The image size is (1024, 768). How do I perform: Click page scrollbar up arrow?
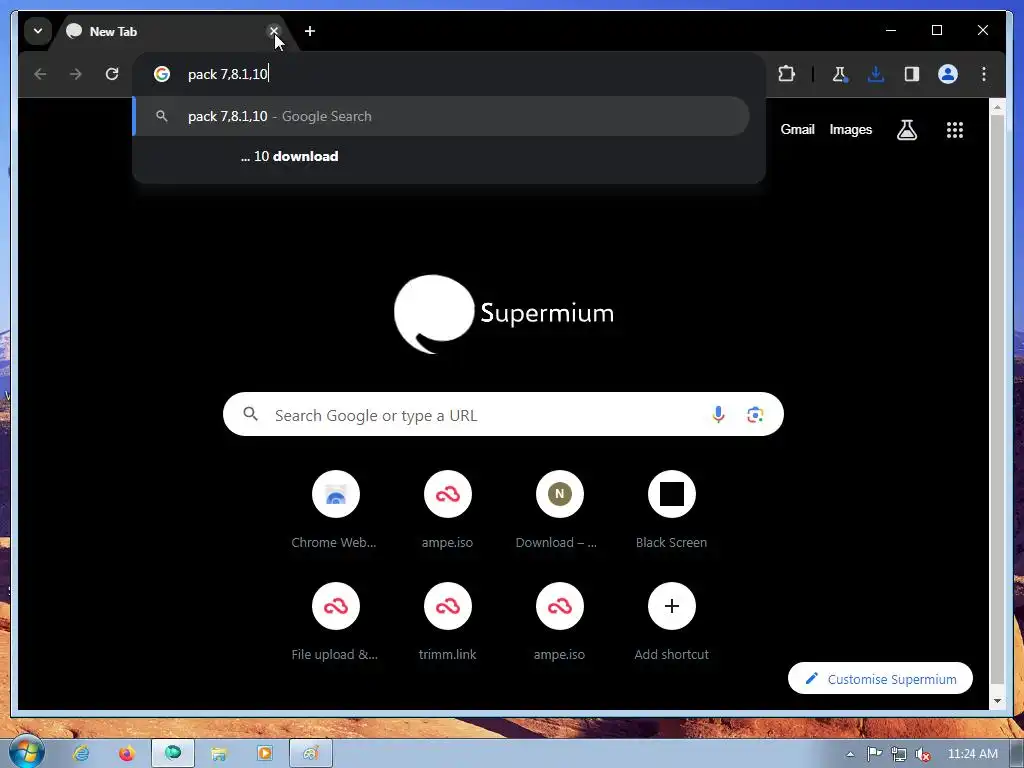[x=997, y=106]
